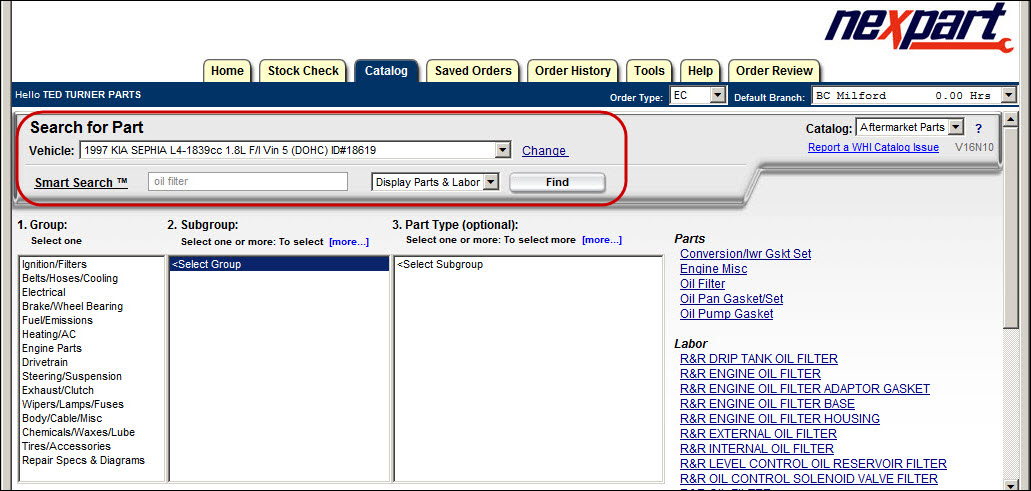This screenshot has width=1031, height=491.
Task: Click the Part Type [more...] link
Action: (x=602, y=240)
